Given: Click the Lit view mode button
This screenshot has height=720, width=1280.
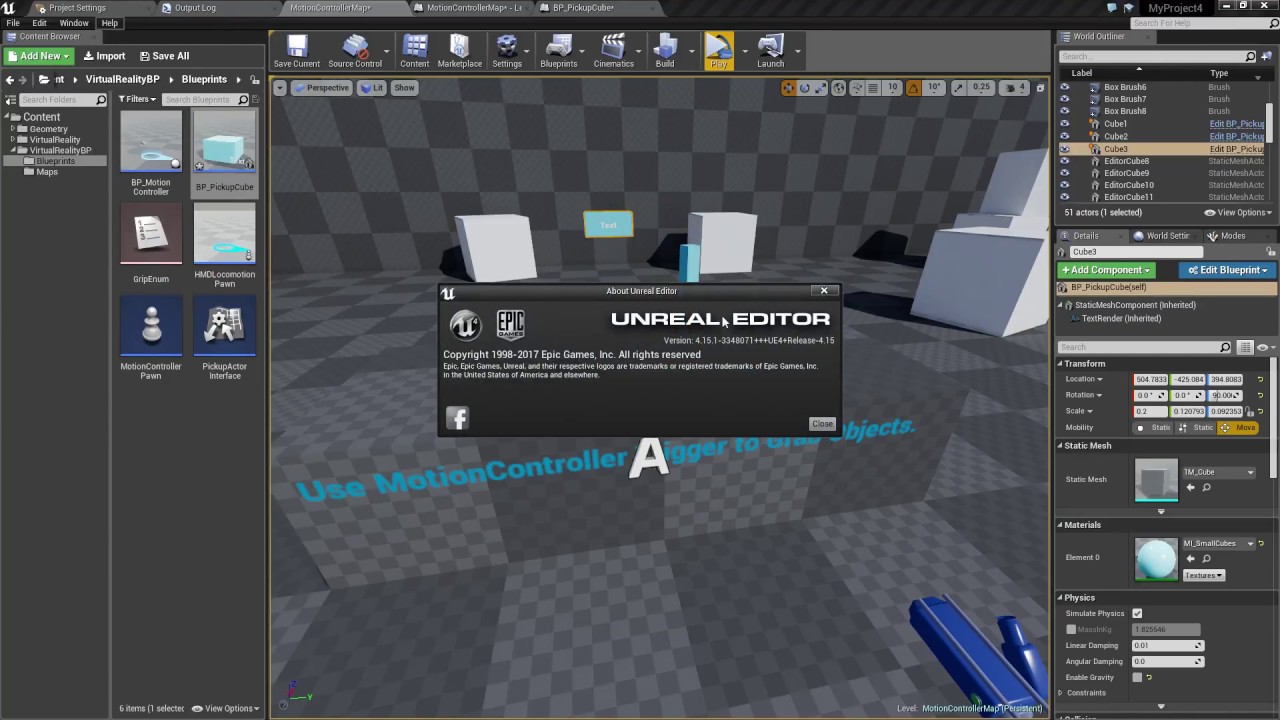Looking at the screenshot, I should (x=372, y=88).
